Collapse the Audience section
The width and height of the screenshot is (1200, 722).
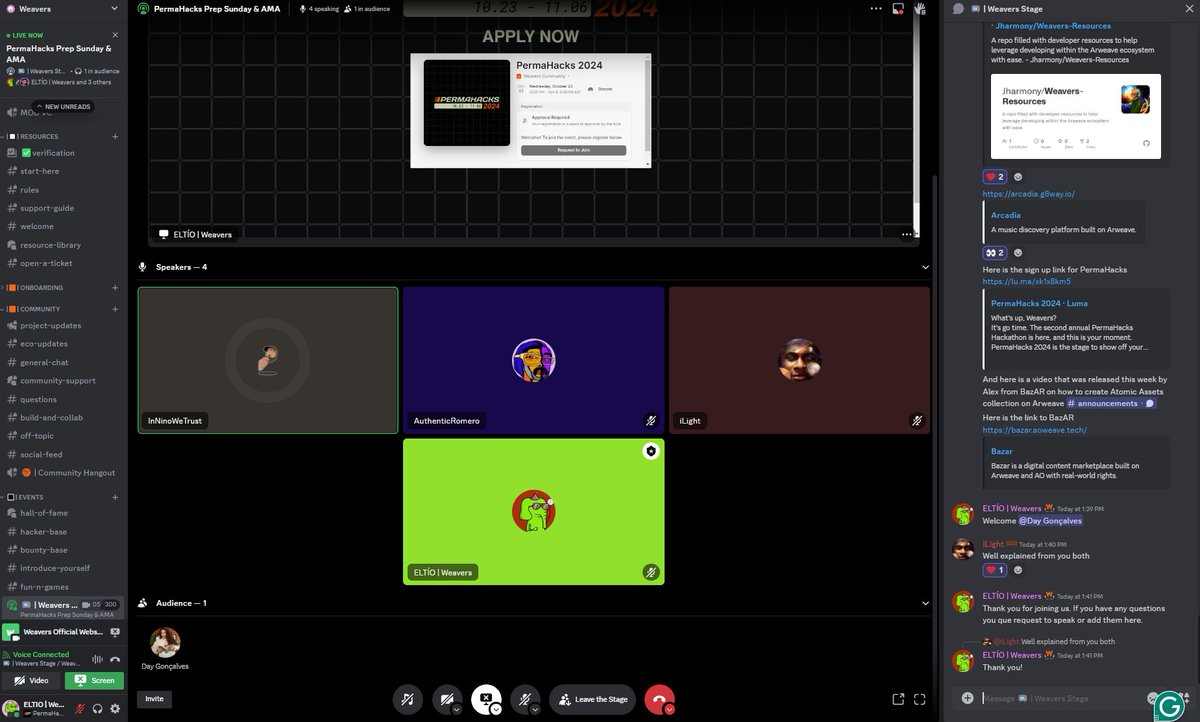[x=925, y=603]
